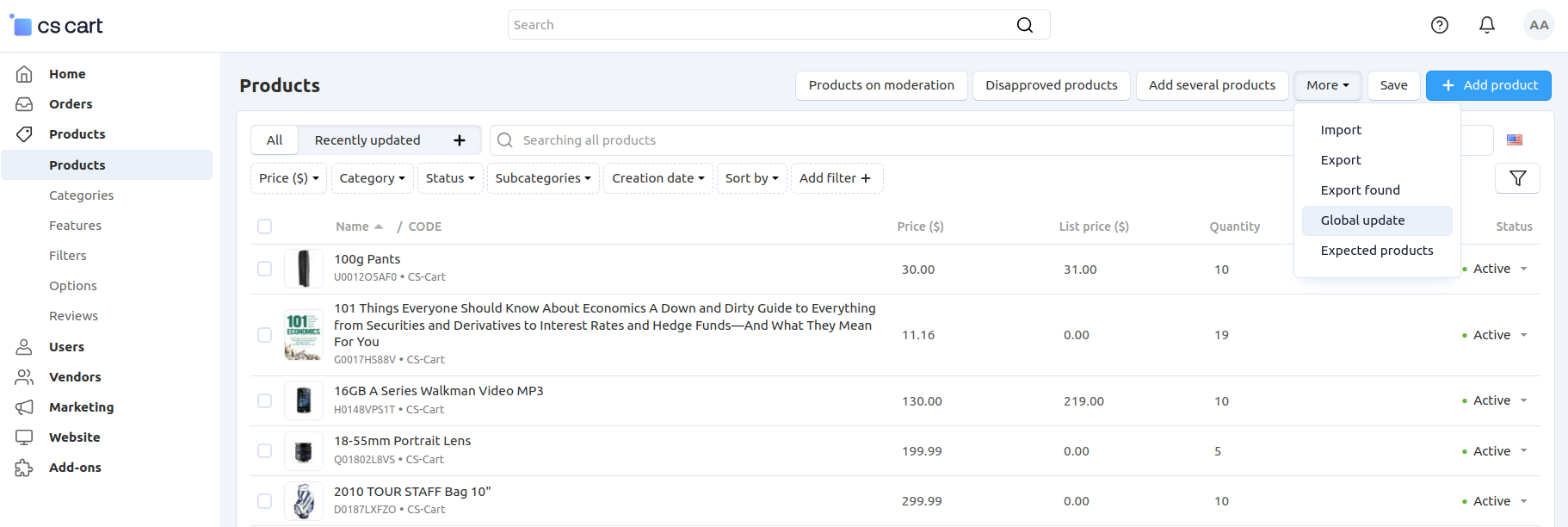The width and height of the screenshot is (1568, 527).
Task: Click the US flag language icon
Action: pos(1515,139)
